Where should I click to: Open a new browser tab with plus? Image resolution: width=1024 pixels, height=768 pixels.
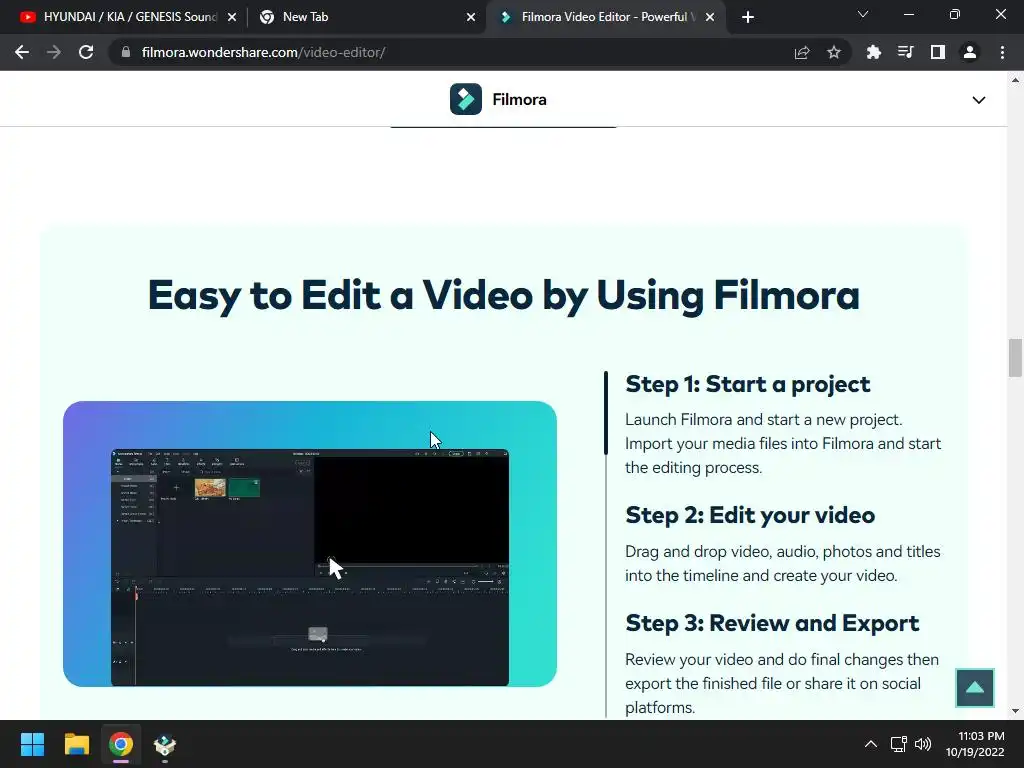coord(748,17)
